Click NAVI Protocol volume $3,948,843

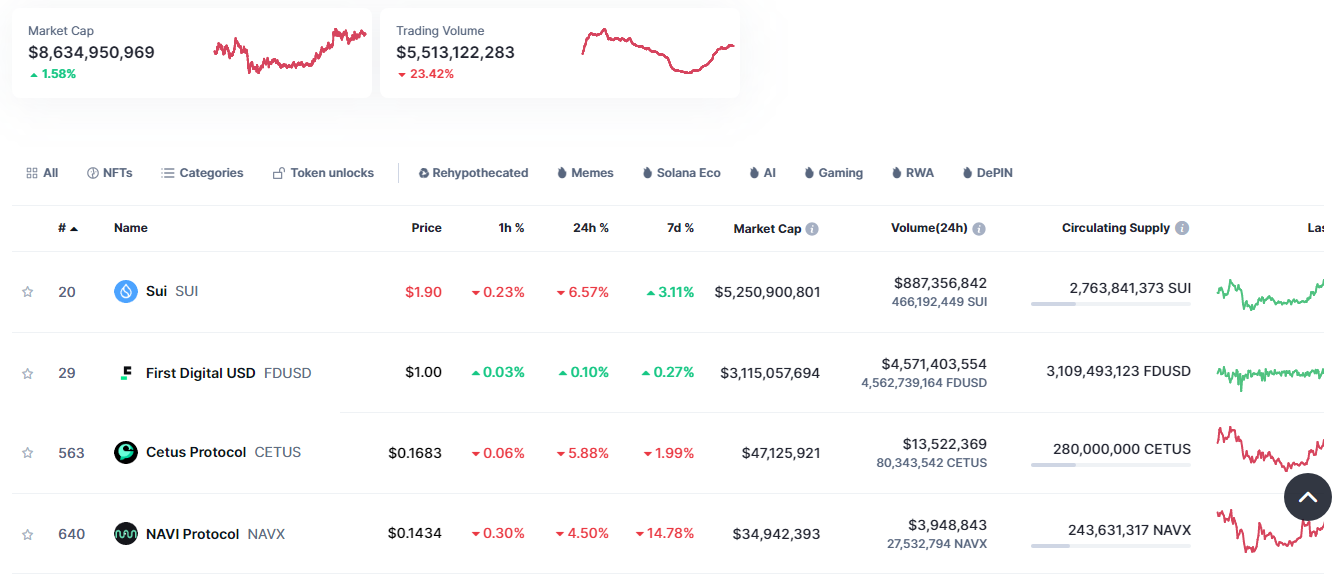[947, 525]
